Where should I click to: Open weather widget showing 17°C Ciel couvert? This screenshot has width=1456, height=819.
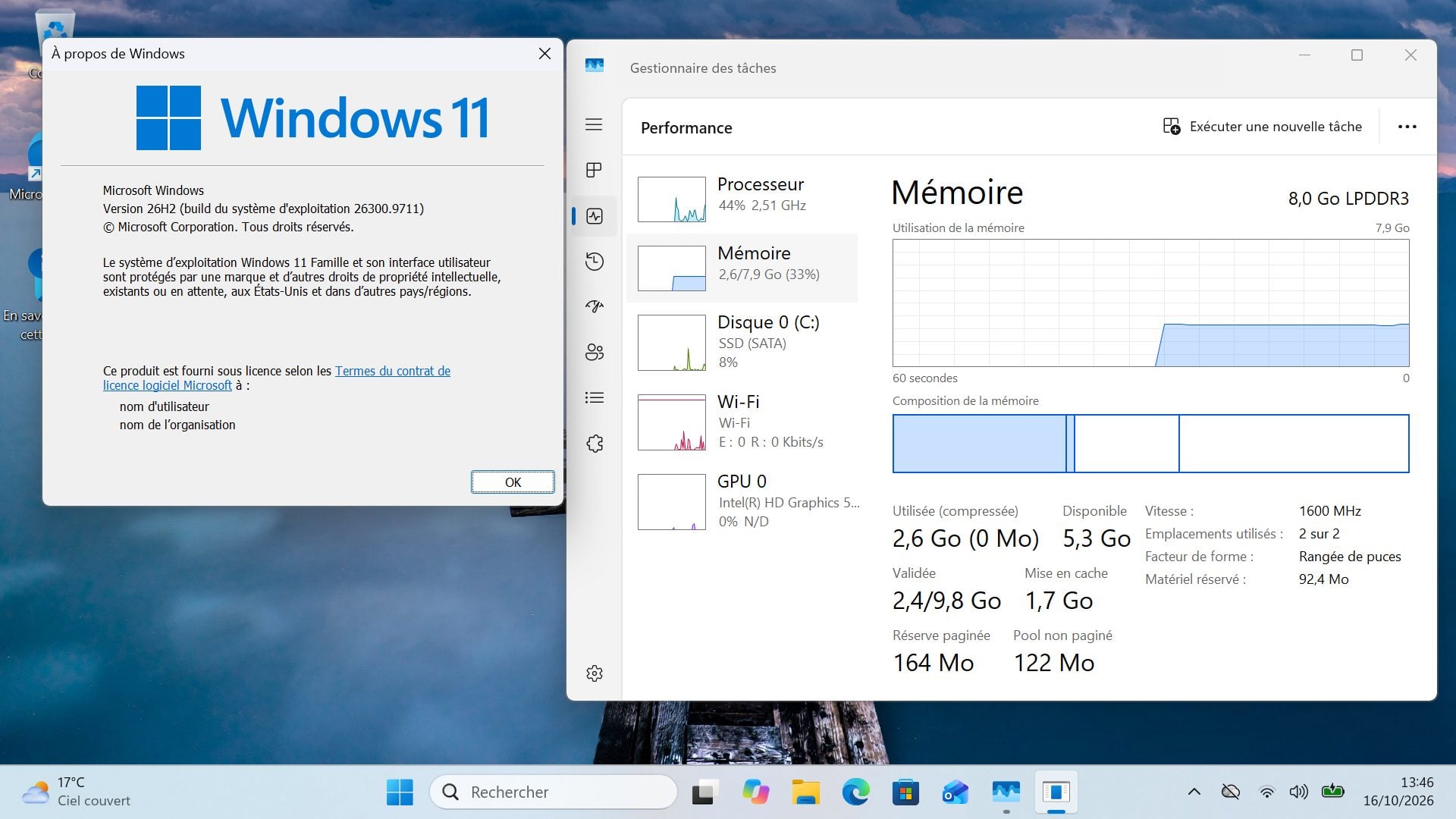pyautogui.click(x=76, y=792)
